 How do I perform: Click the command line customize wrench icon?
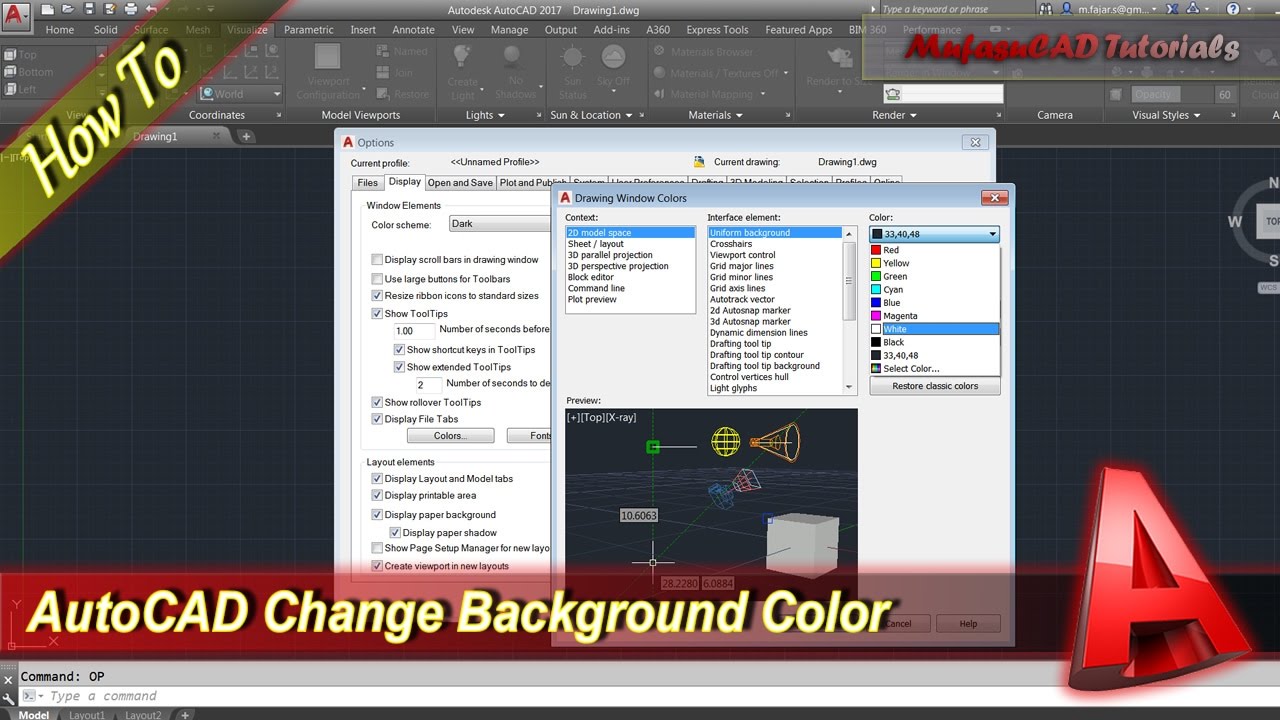pos(9,697)
